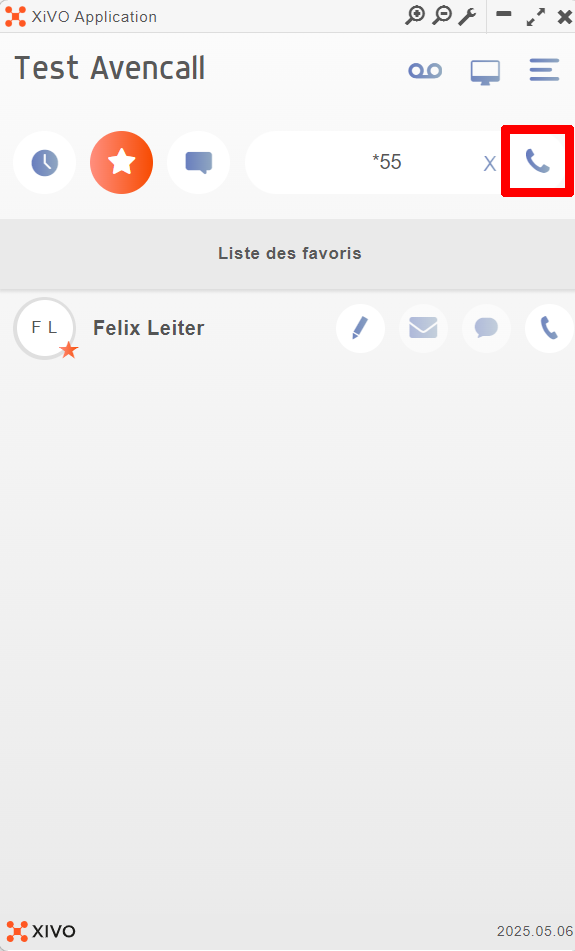575x951 pixels.
Task: Click the F L avatar circle
Action: pos(44,328)
